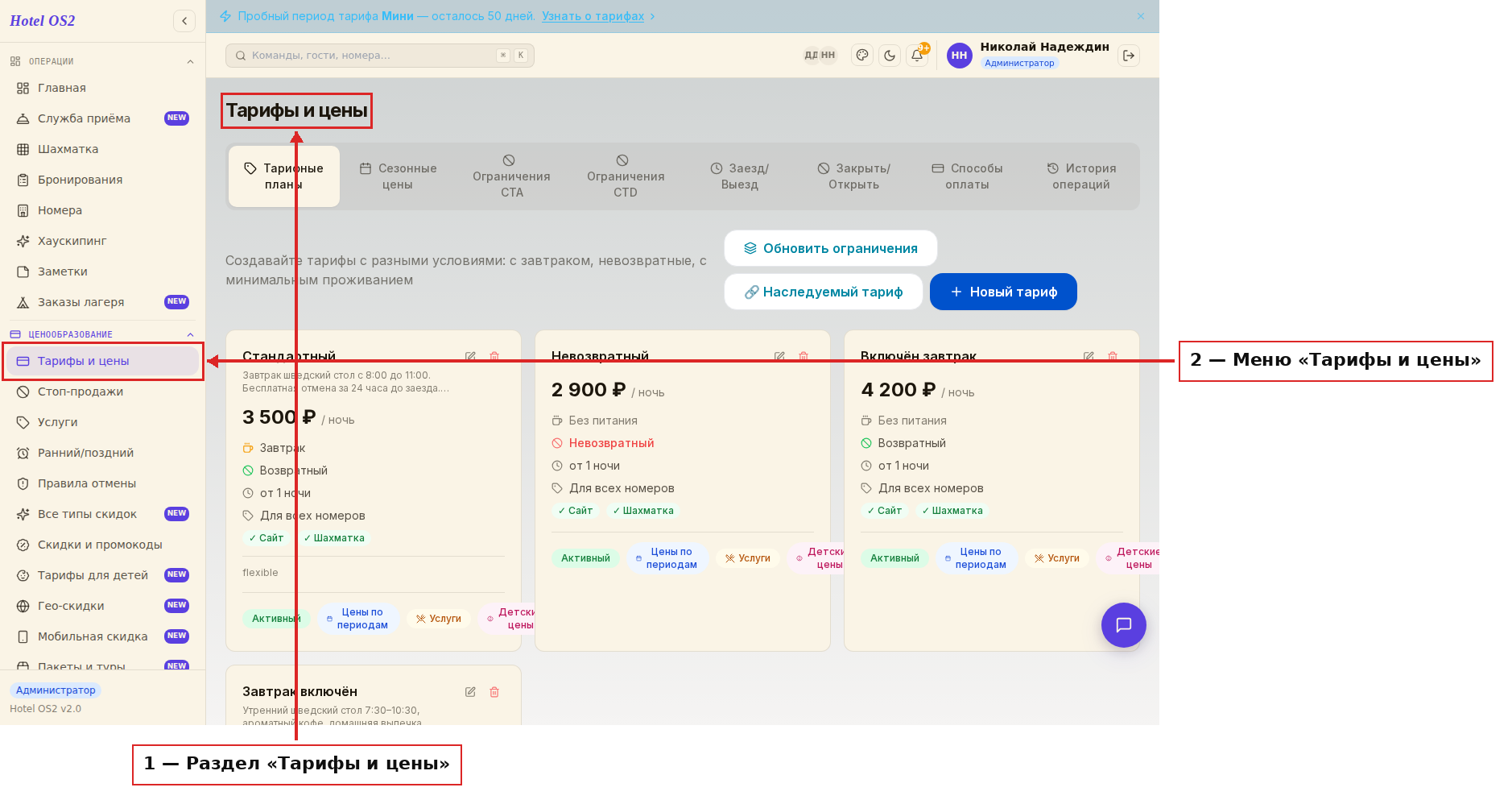Switch to Сезонные цены tab
1512x804 pixels.
[x=398, y=176]
